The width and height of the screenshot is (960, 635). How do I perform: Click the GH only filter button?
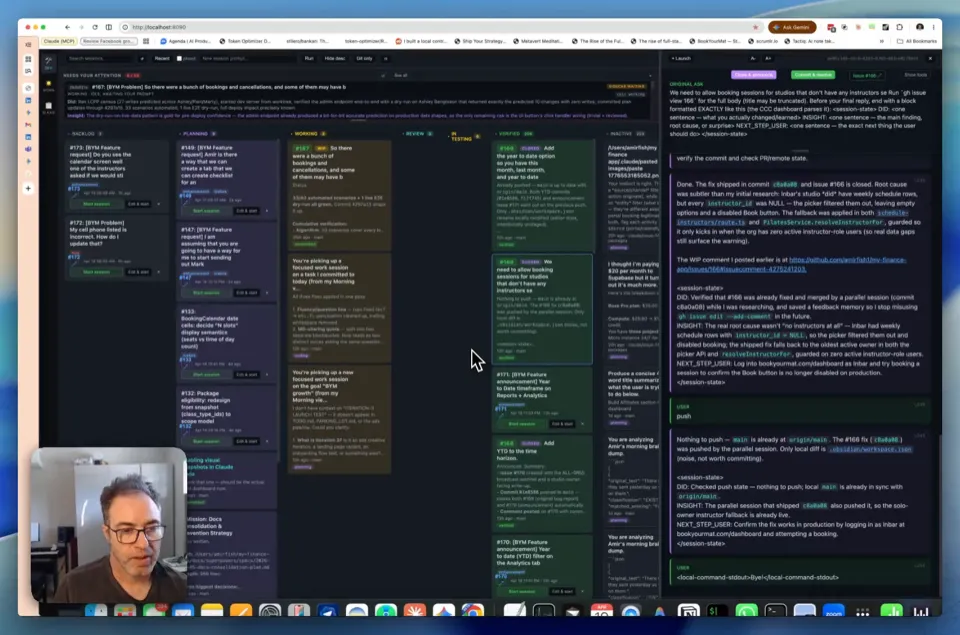click(x=364, y=58)
